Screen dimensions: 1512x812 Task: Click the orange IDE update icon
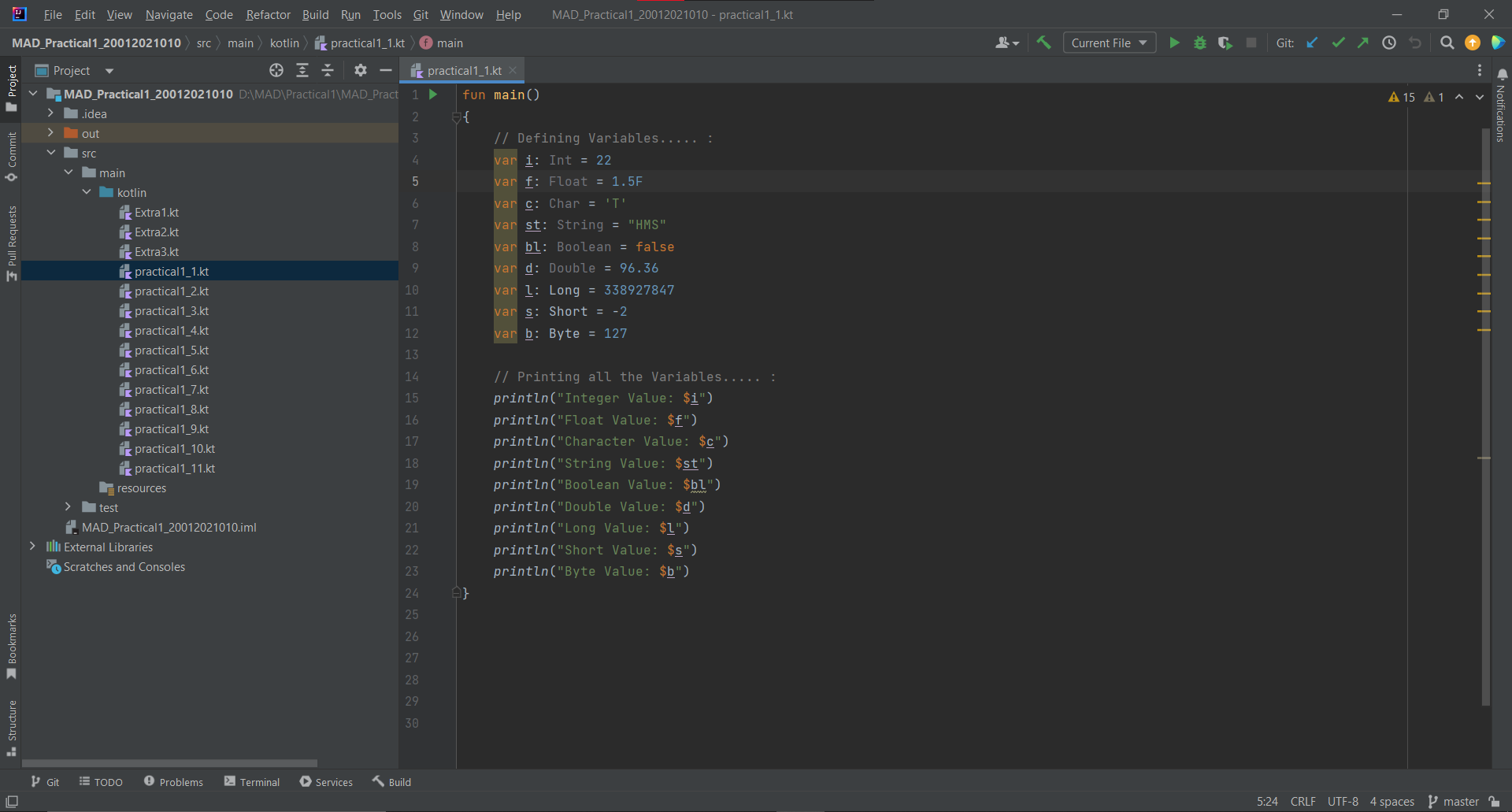point(1473,43)
